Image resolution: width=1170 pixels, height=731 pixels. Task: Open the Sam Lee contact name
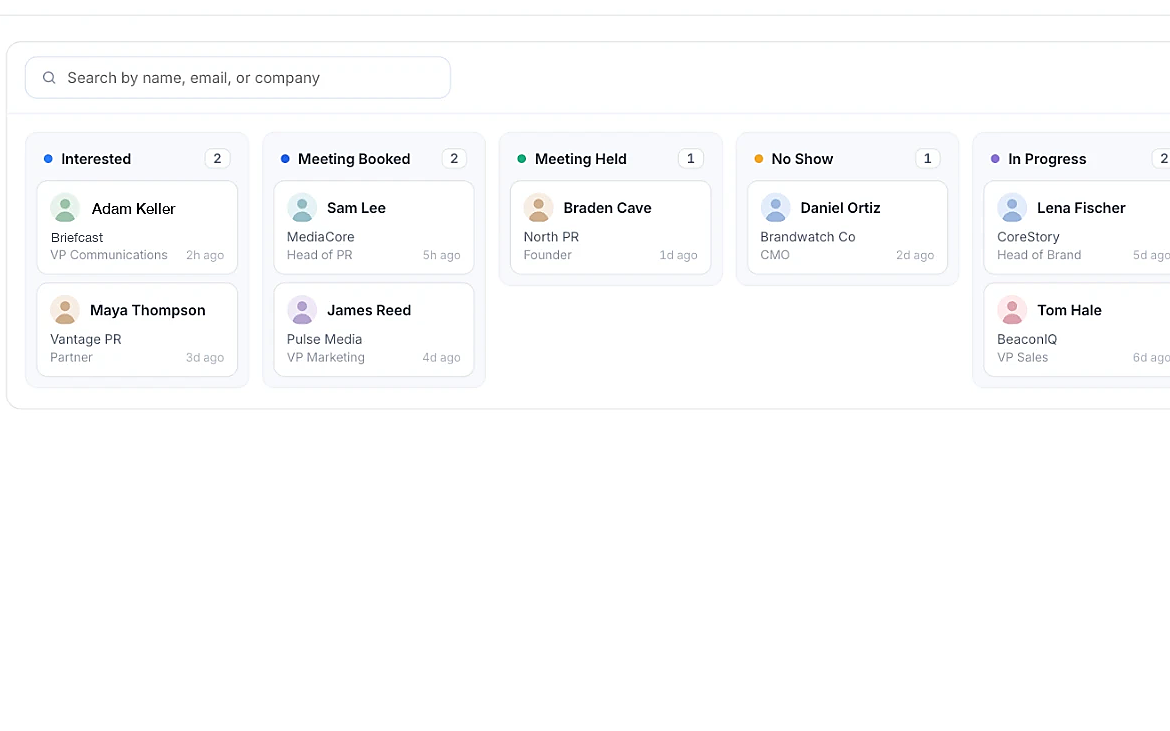click(x=357, y=208)
